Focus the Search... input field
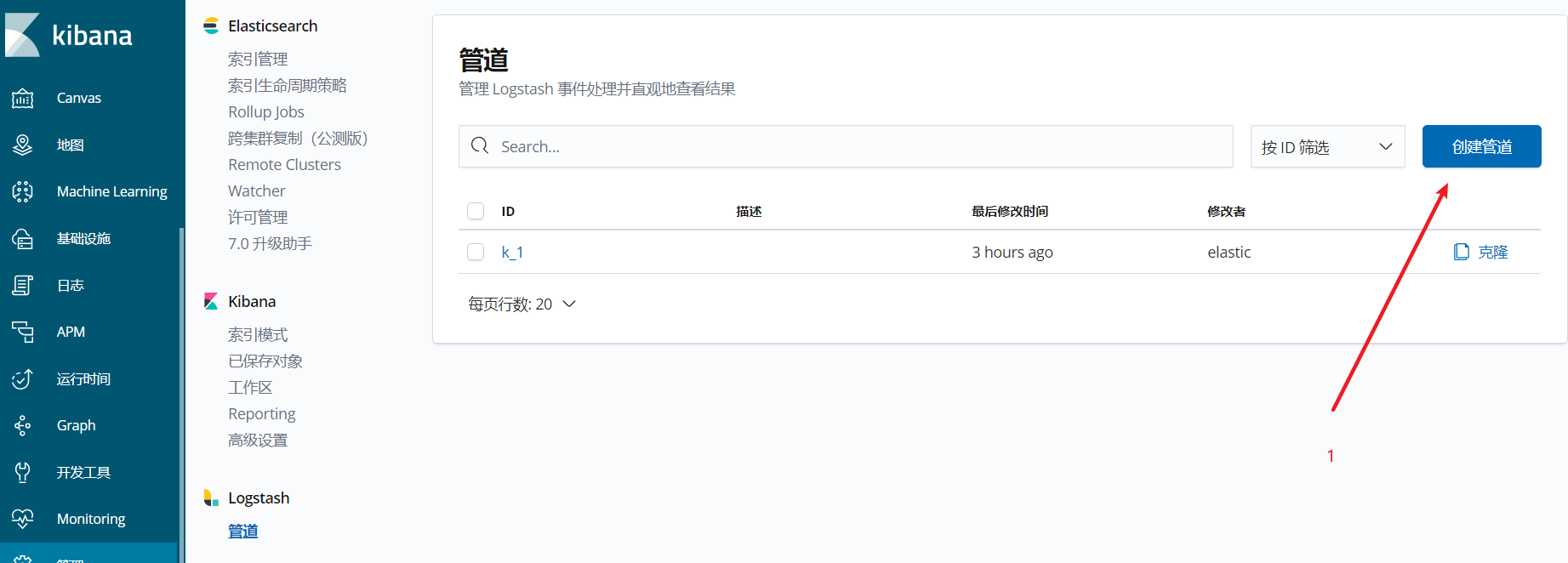Viewport: 1568px width, 563px height. (846, 146)
